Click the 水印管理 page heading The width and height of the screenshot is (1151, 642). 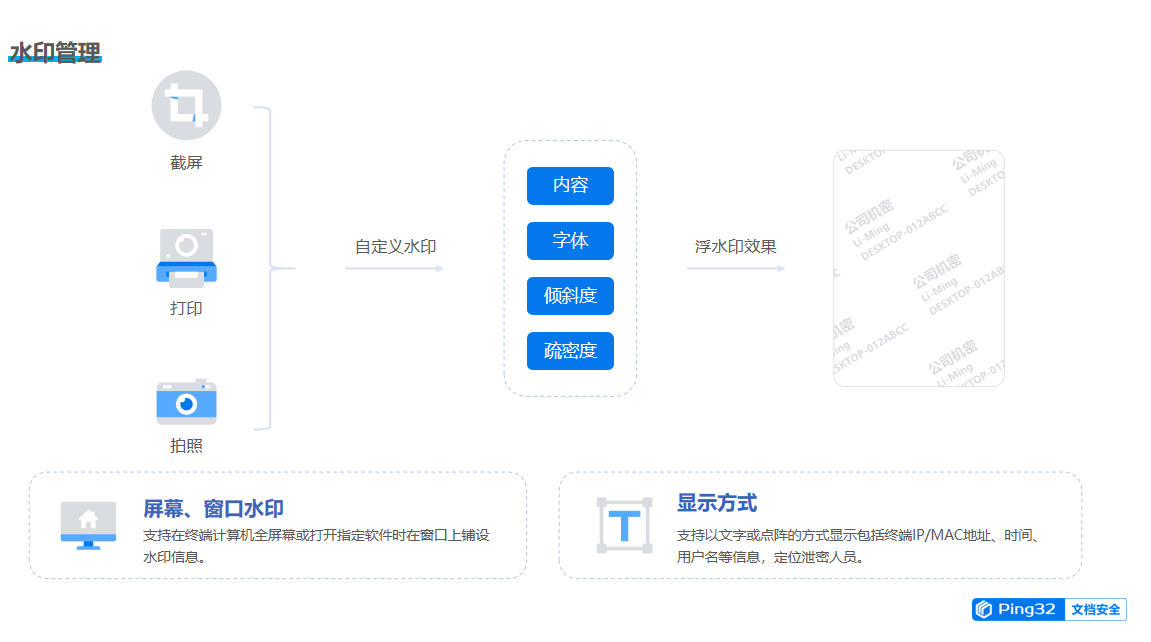pos(55,53)
